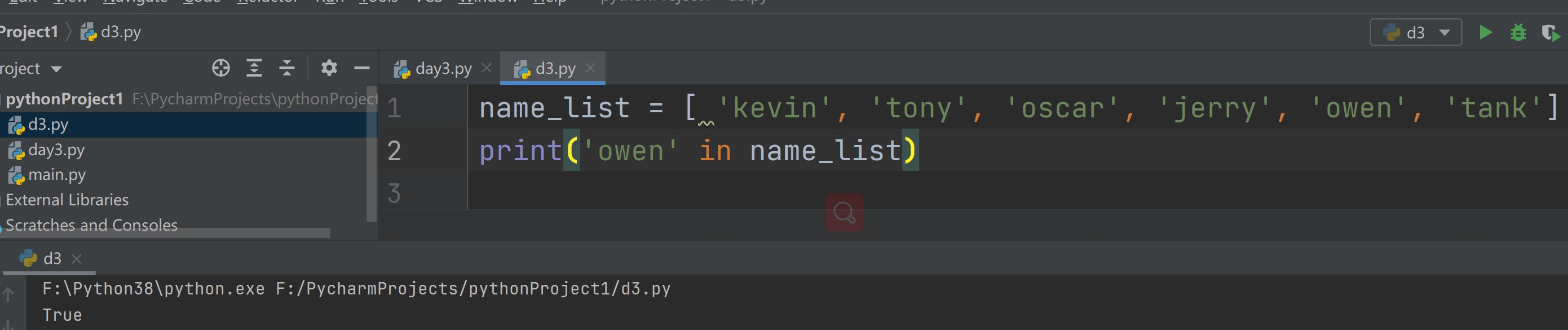Click the locate/select opened file crosshair icon
This screenshot has width=1568, height=330.
pyautogui.click(x=221, y=68)
